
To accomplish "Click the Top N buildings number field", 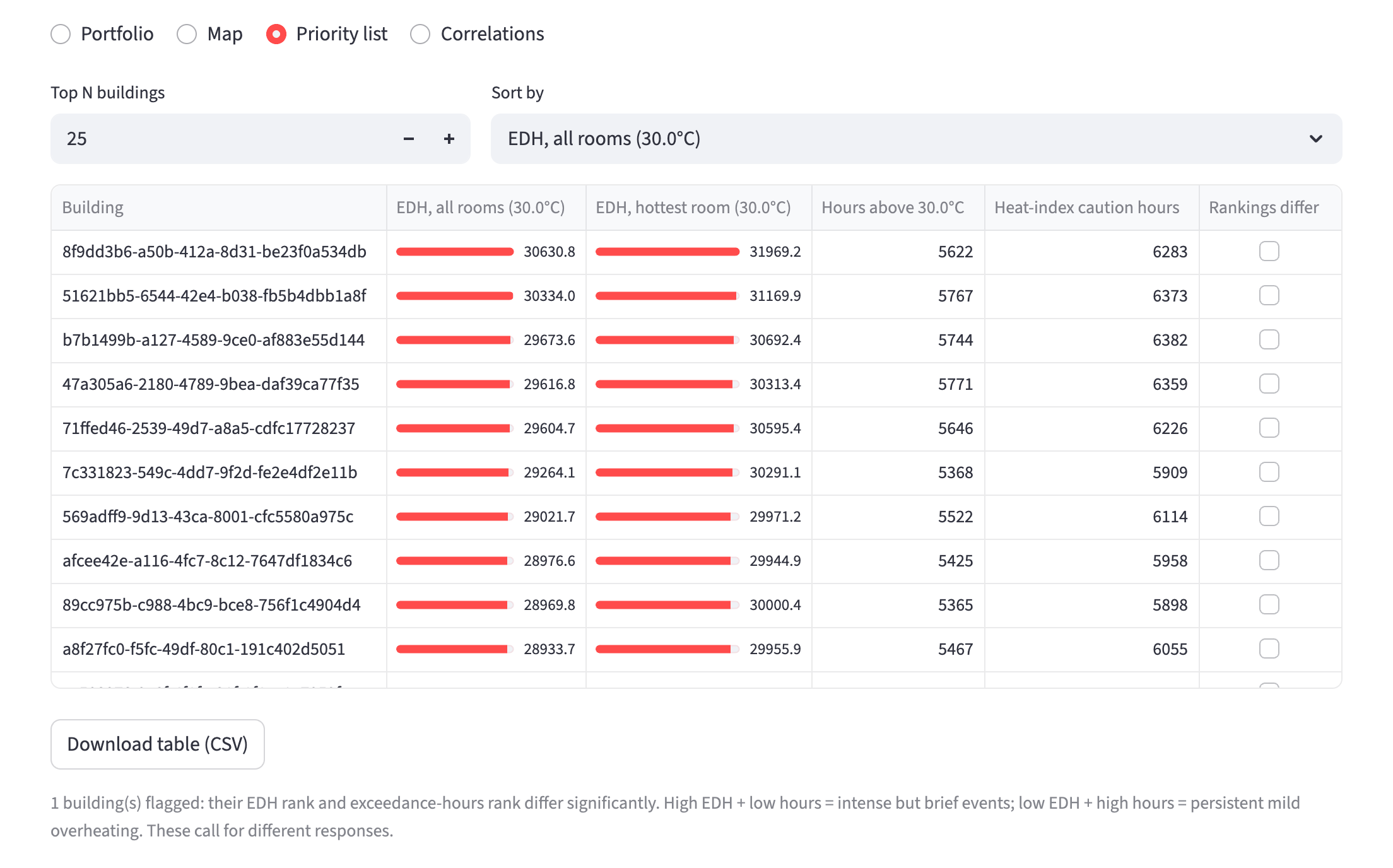I will click(x=220, y=139).
